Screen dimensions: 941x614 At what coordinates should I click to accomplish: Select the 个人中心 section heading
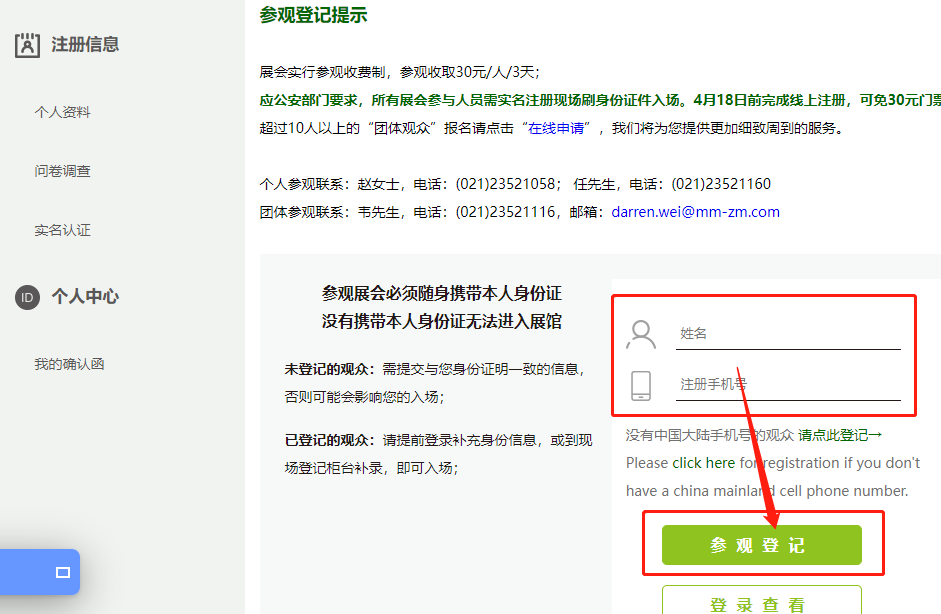coord(85,296)
